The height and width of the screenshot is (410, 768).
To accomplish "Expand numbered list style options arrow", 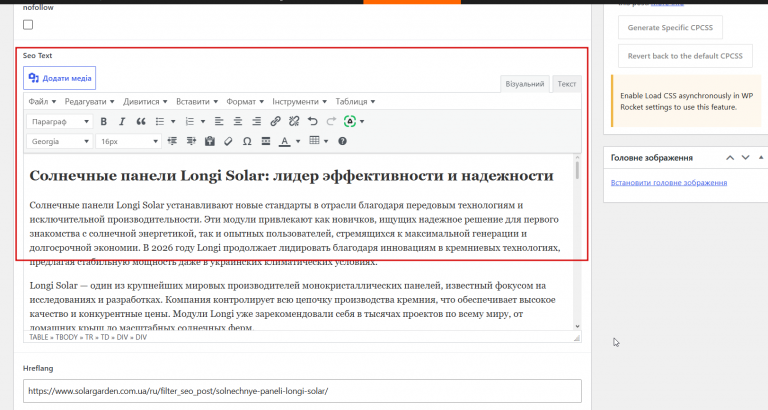I will [x=203, y=121].
